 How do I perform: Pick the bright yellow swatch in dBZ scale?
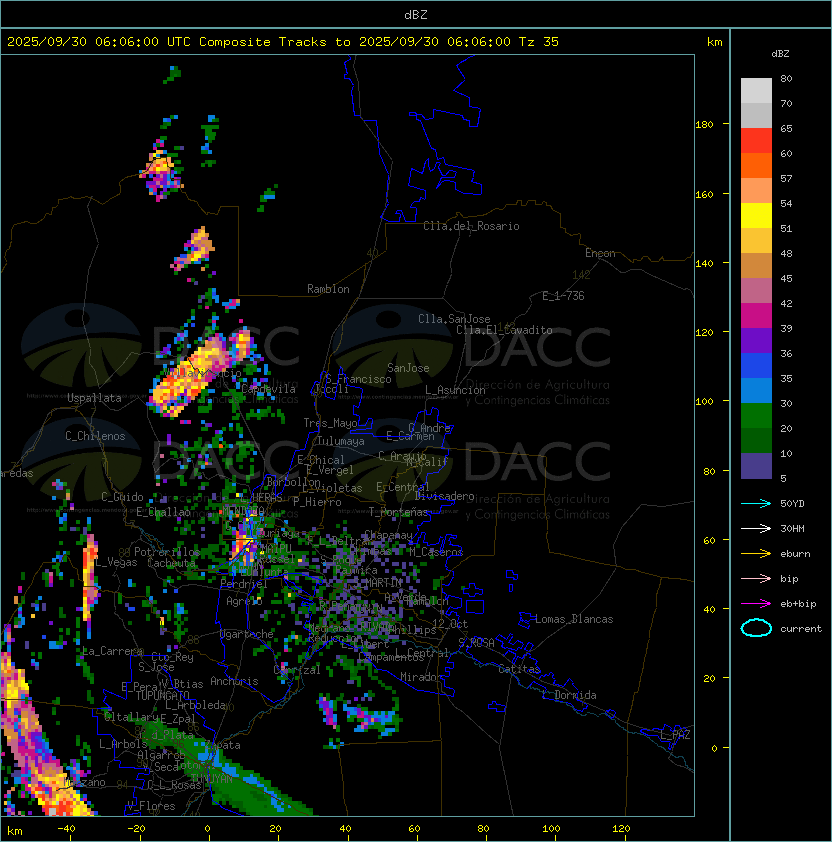[756, 216]
